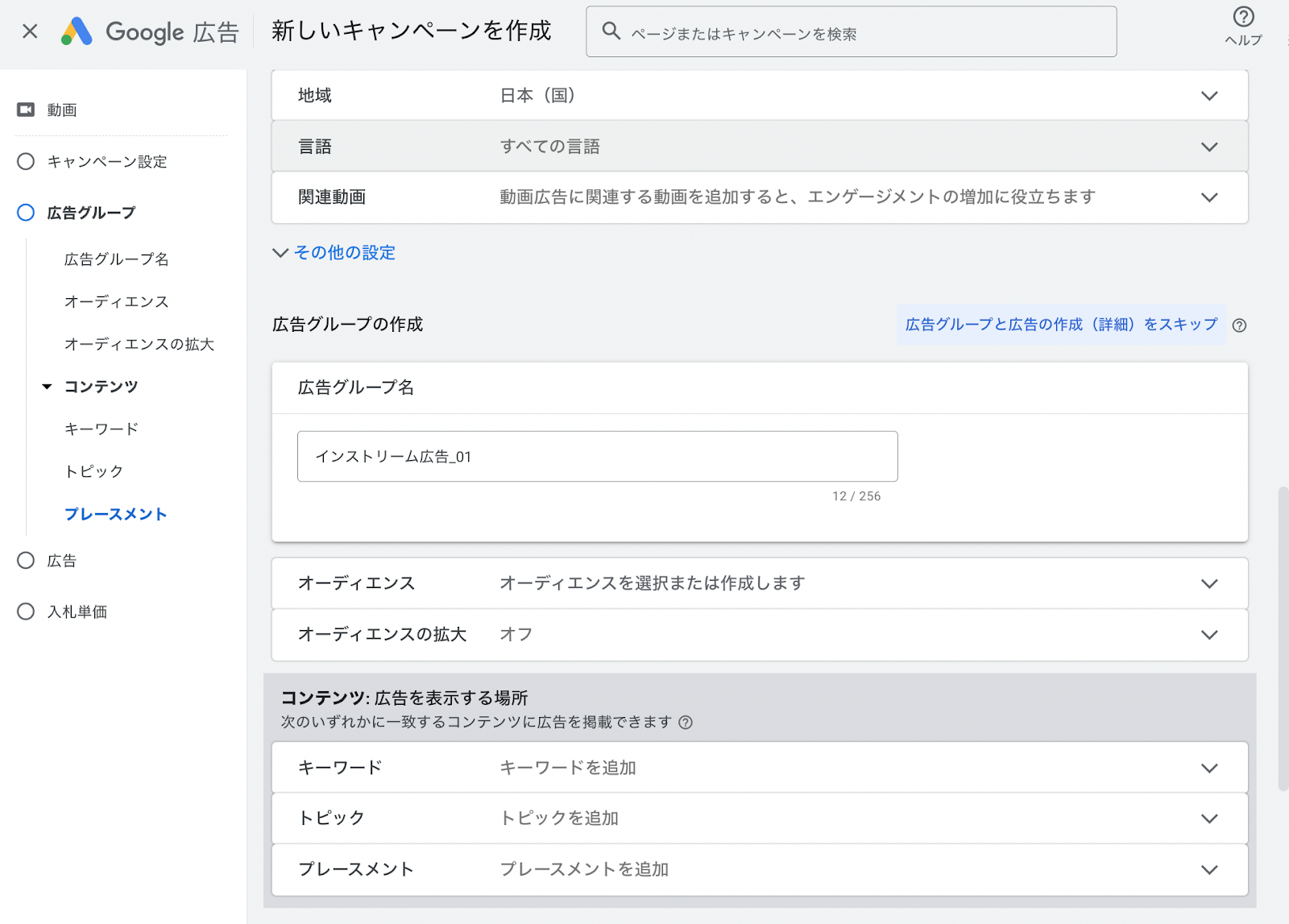
Task: Expand the キーワード row chevron
Action: pyautogui.click(x=1209, y=769)
